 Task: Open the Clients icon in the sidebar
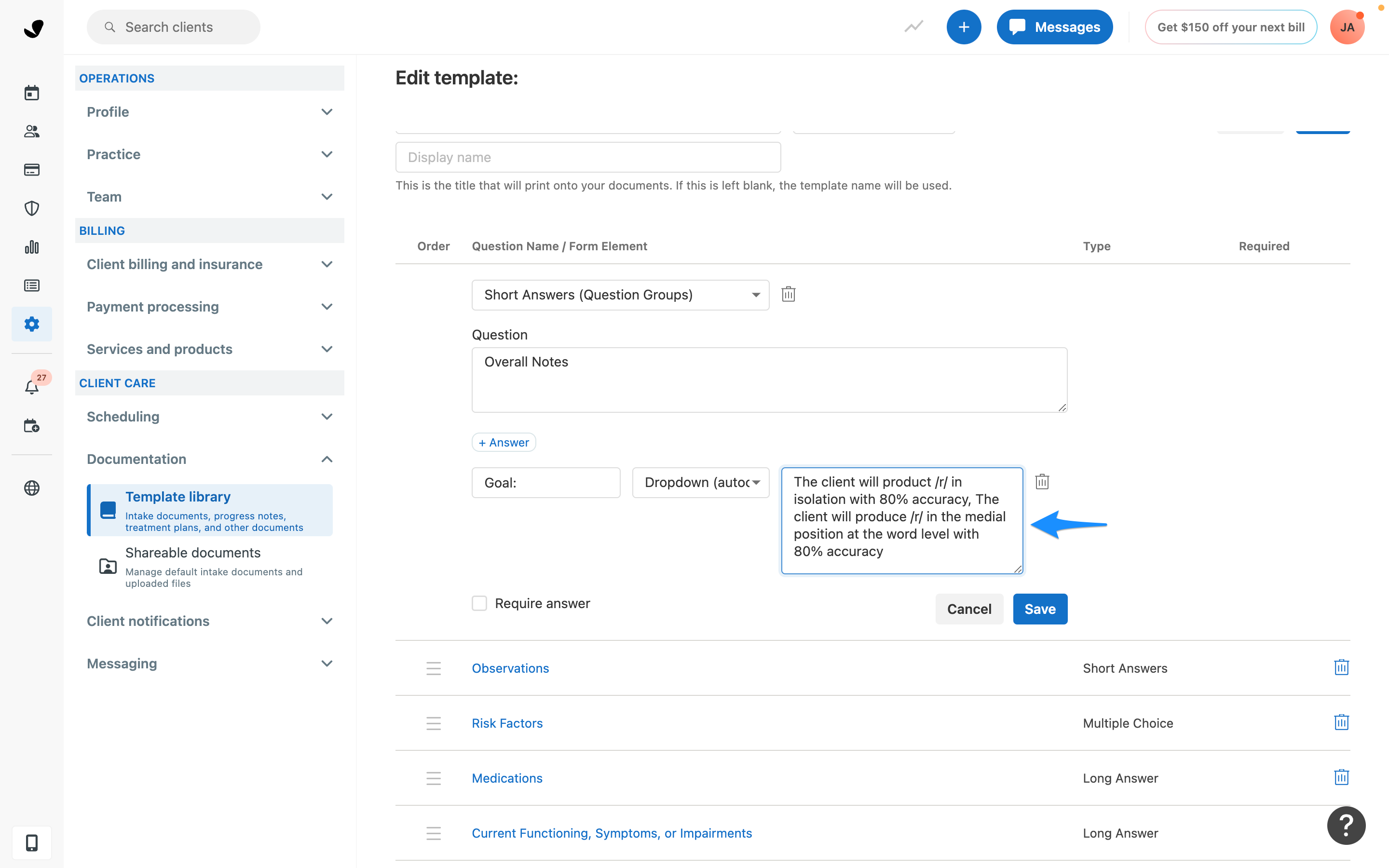31,132
